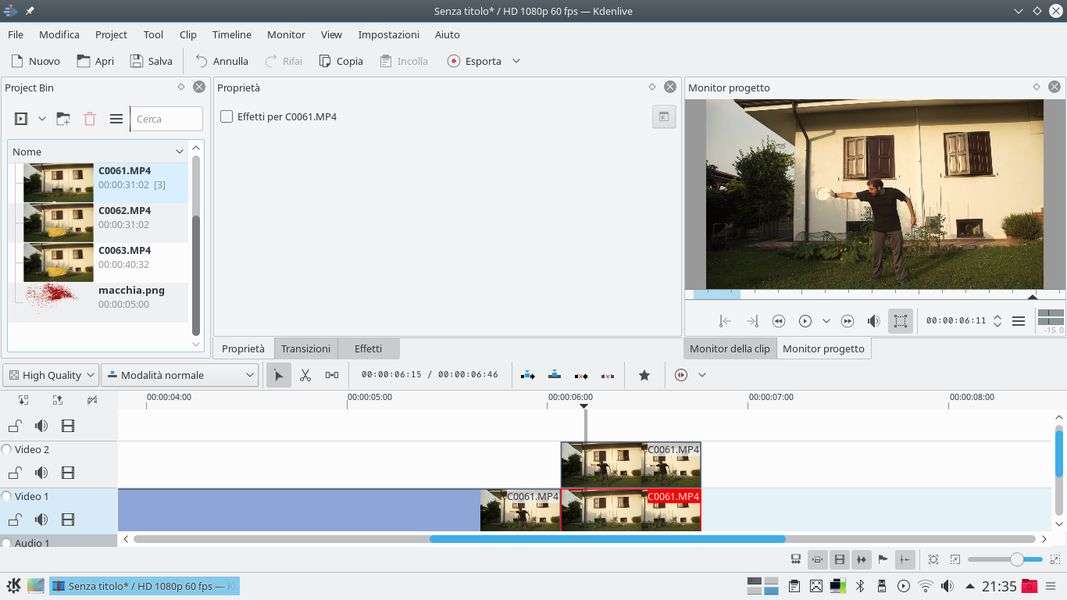The height and width of the screenshot is (600, 1067).
Task: Click the monitor volume speaker icon
Action: point(873,321)
